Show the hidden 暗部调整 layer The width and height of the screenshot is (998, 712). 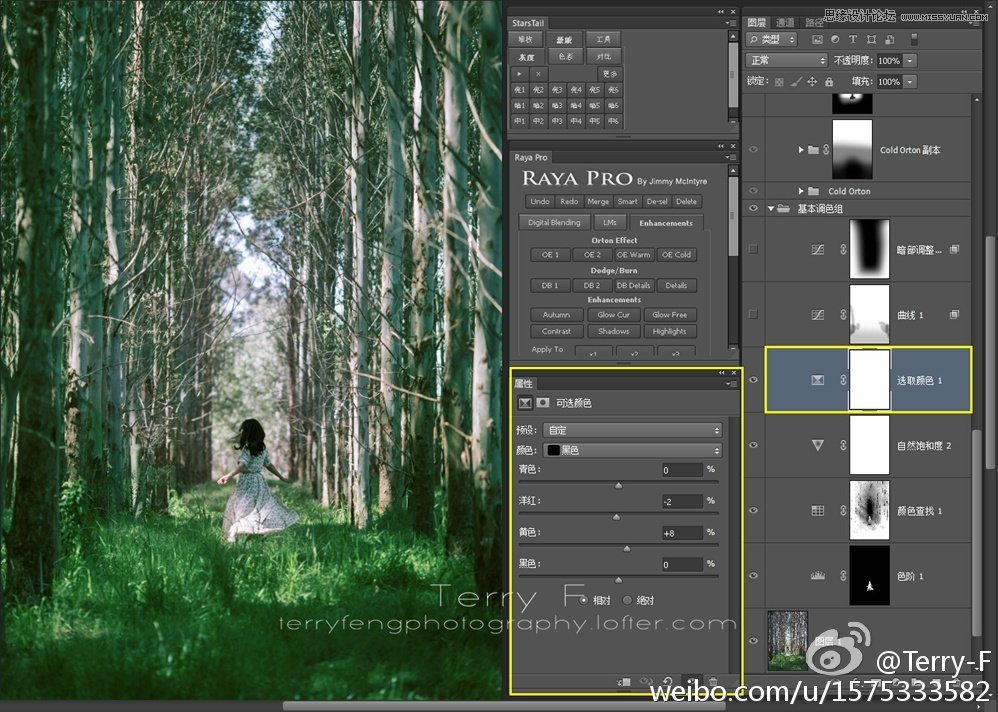tap(754, 249)
